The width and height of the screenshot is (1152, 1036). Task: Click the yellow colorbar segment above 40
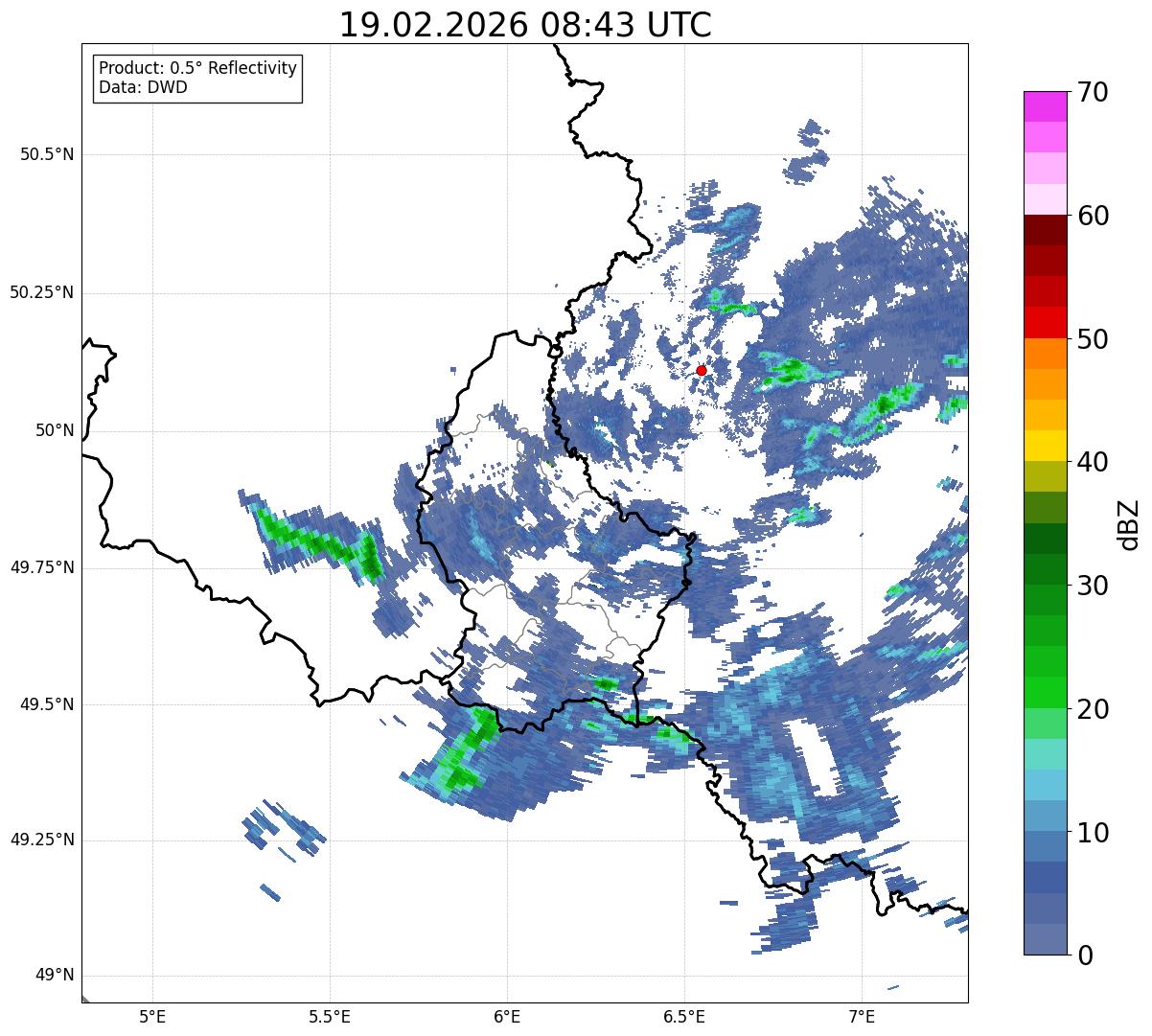(1045, 446)
